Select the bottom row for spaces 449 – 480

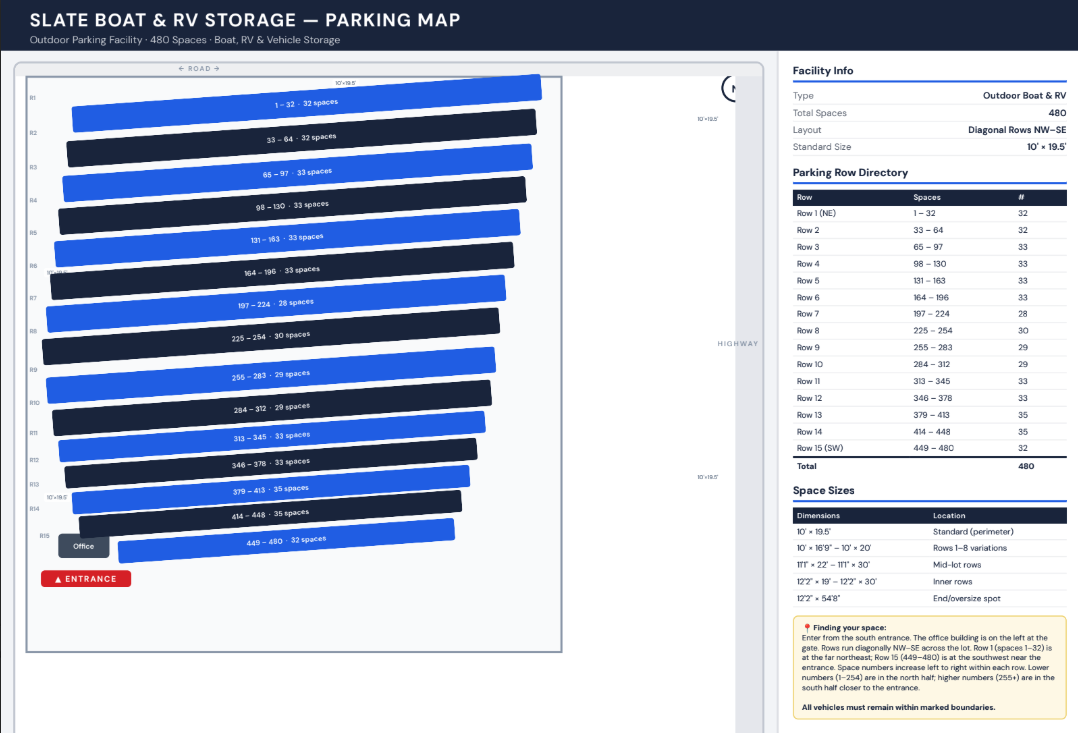point(286,541)
